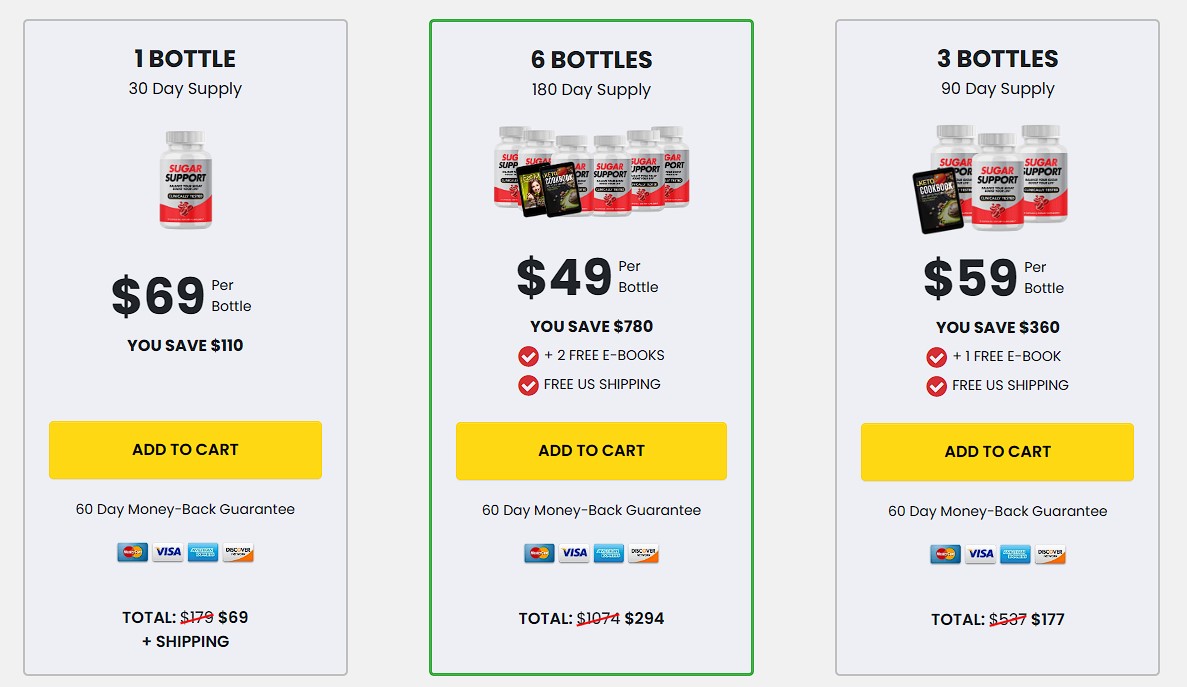Click the six bottles product image
This screenshot has width=1187, height=687.
pos(591,172)
